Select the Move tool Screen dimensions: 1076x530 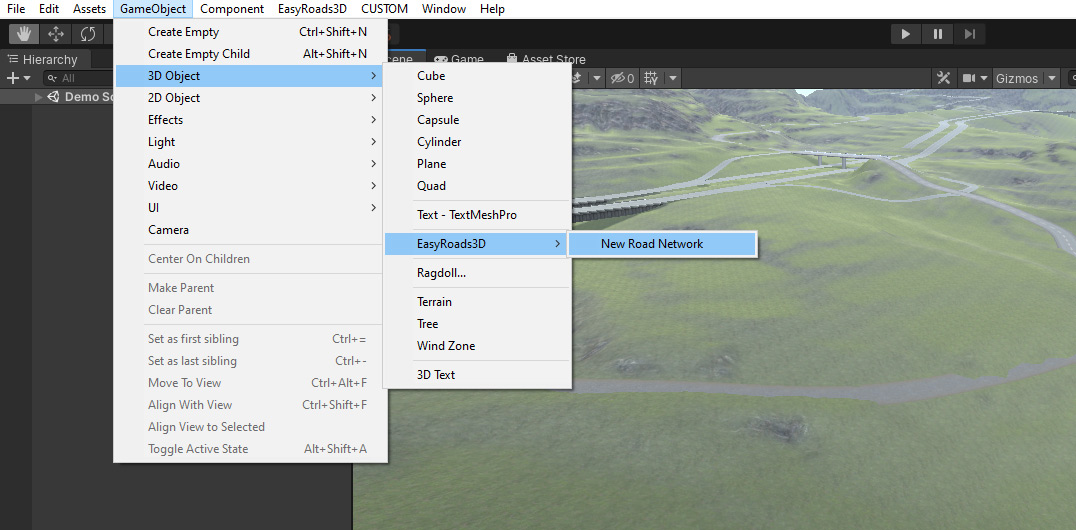click(56, 34)
